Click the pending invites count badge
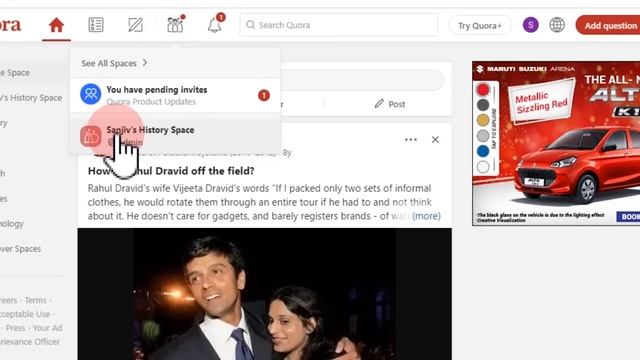 point(264,95)
